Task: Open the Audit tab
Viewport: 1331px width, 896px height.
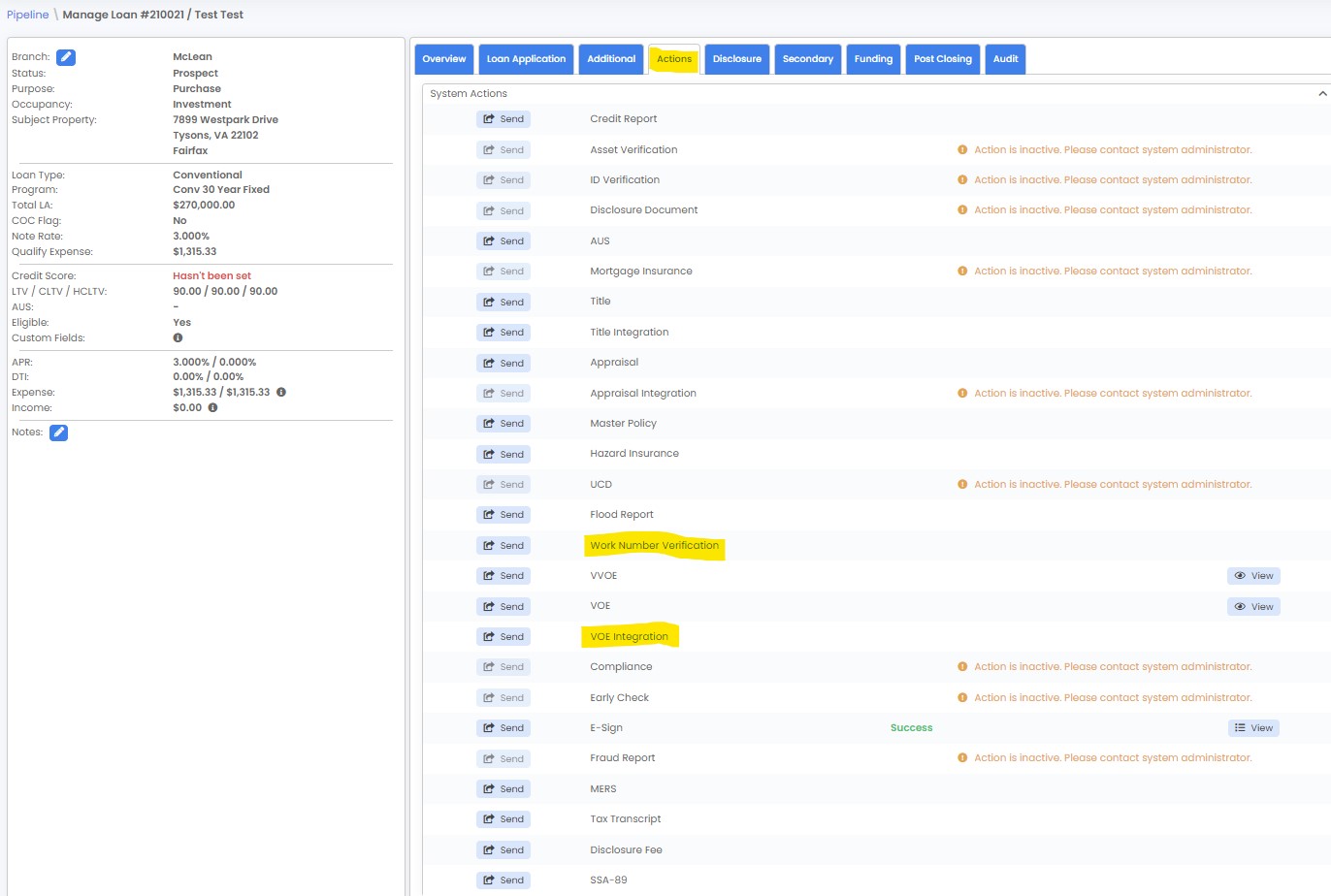Action: [x=1005, y=59]
